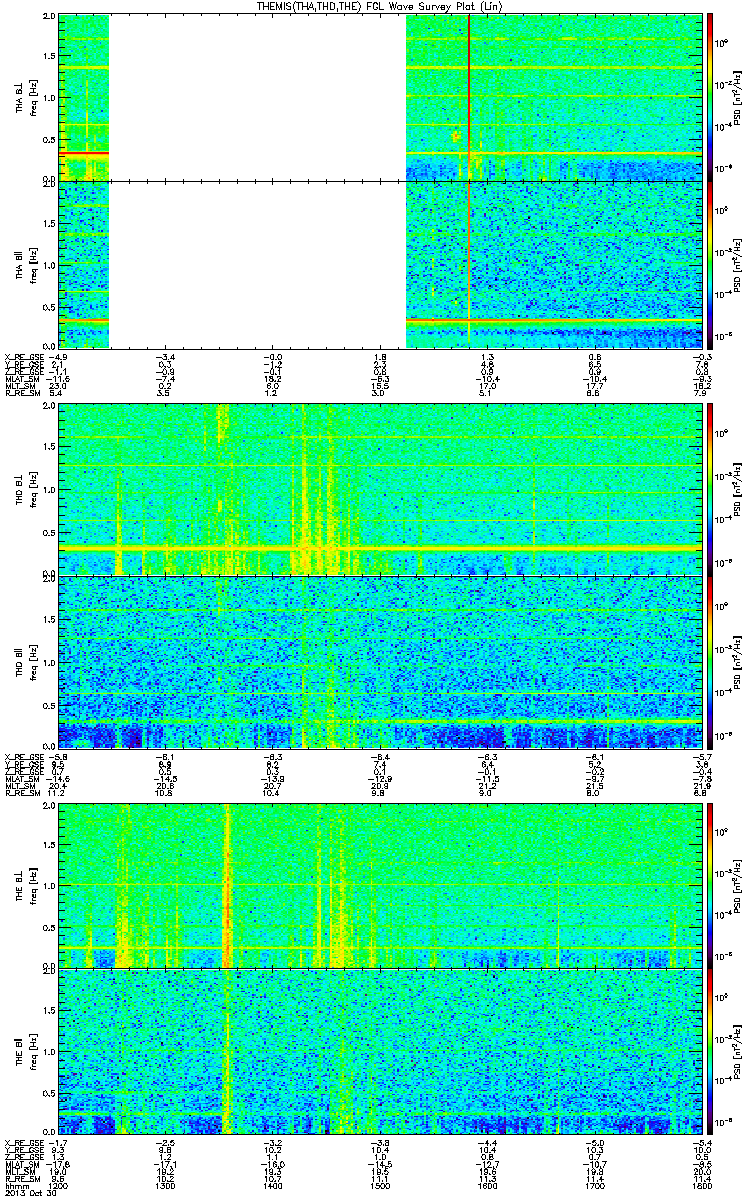Viewport: 750px width, 1200px height.
Task: Select the THA B-parallel PSD color bar
Action: click(x=711, y=265)
